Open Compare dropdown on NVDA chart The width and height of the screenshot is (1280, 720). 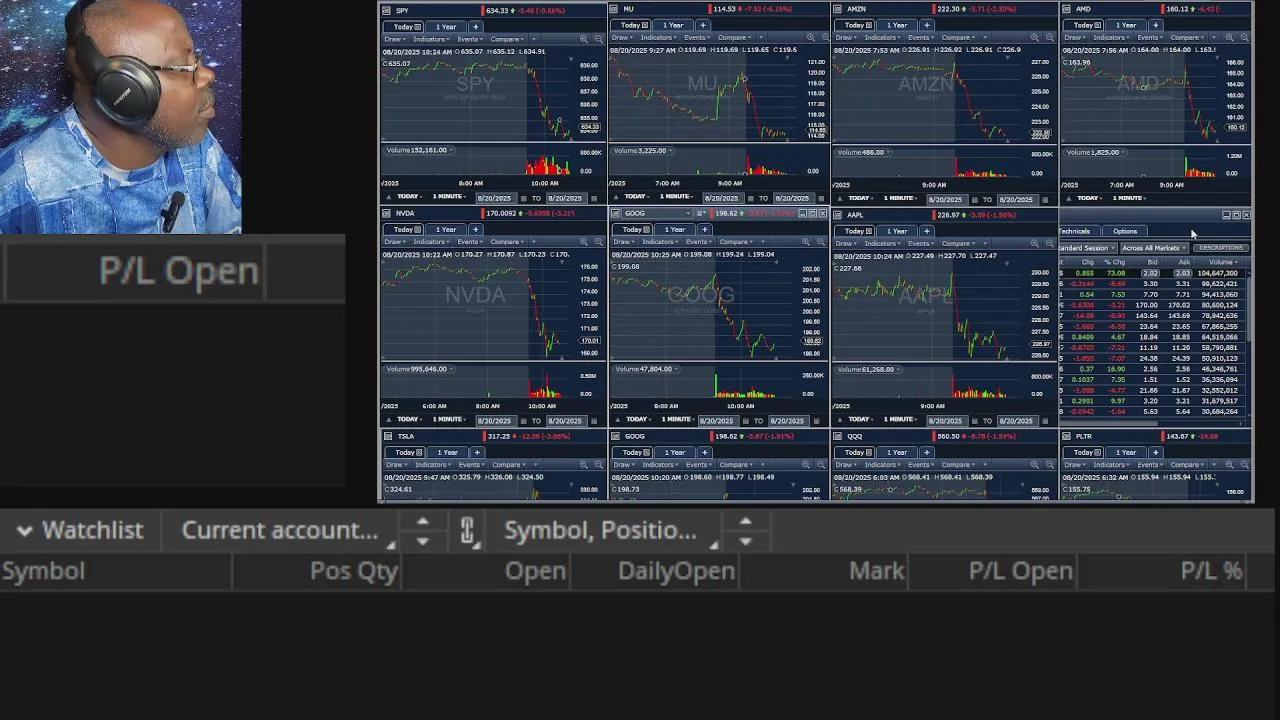point(508,242)
